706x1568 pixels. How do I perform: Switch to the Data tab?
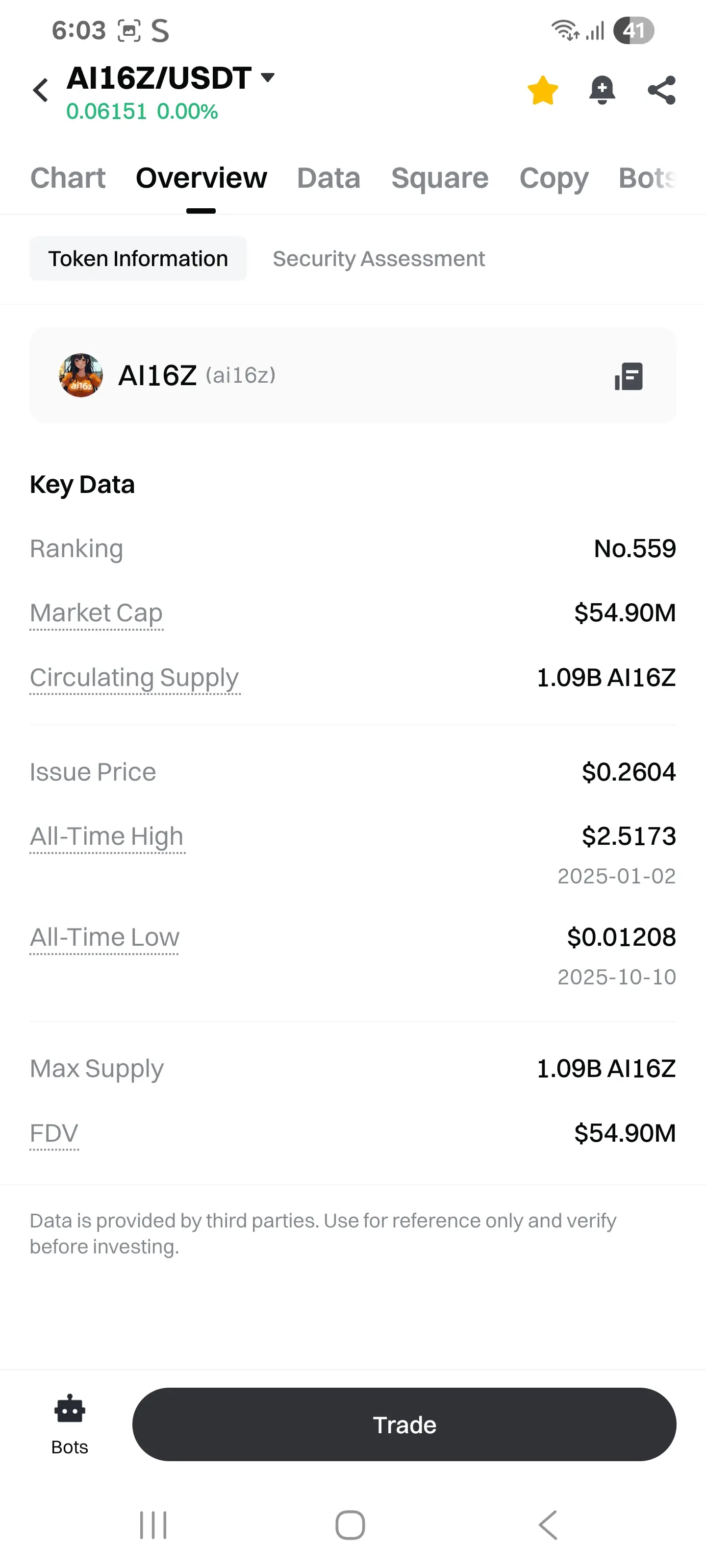point(328,178)
